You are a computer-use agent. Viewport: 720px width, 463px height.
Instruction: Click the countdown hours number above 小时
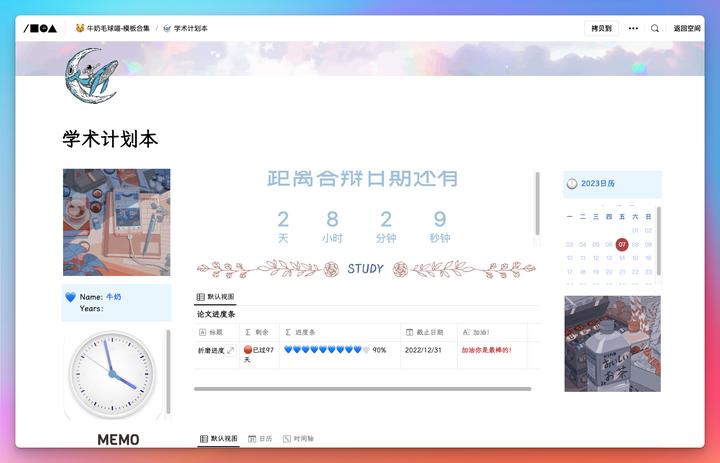332,219
